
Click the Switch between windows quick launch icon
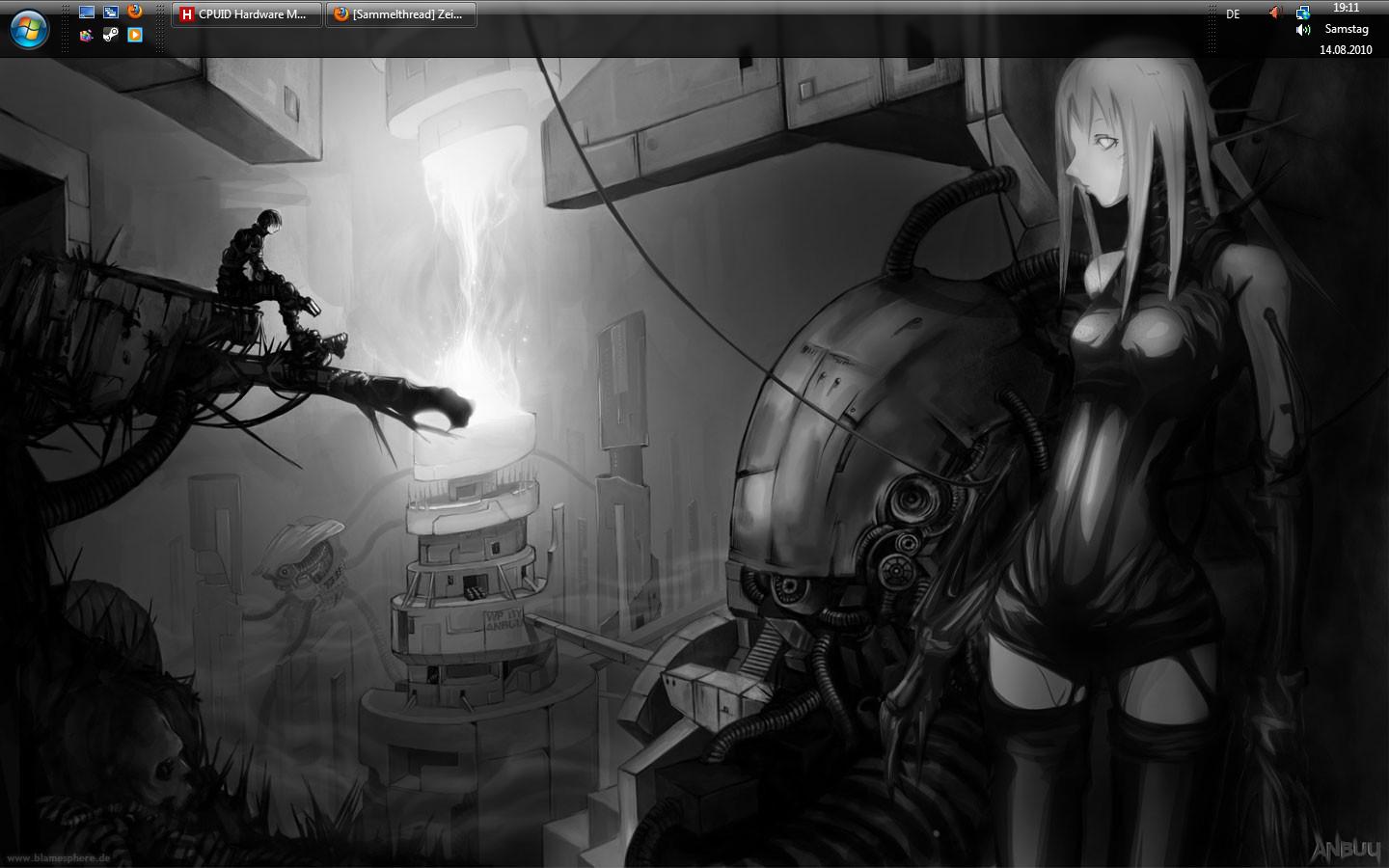(111, 13)
